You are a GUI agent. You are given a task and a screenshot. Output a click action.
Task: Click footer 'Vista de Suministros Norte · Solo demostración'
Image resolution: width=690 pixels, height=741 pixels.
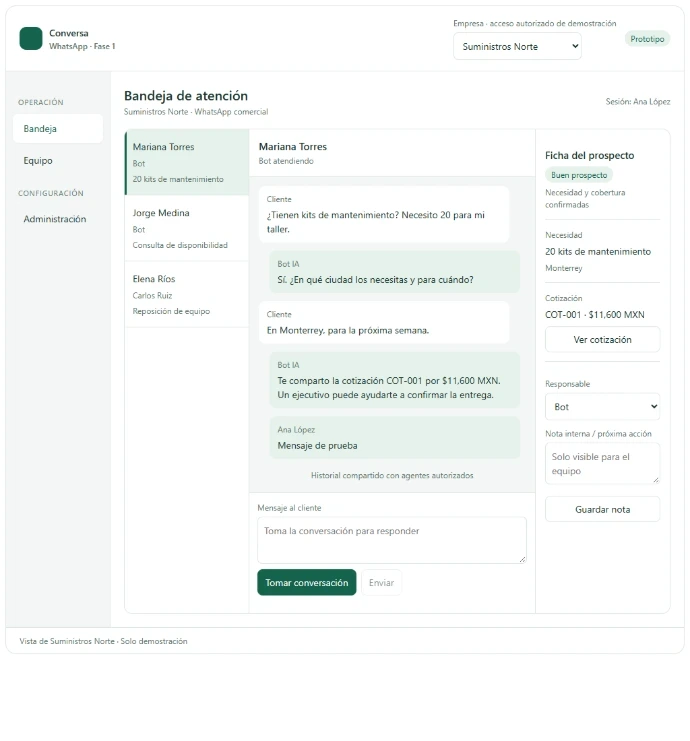click(103, 641)
